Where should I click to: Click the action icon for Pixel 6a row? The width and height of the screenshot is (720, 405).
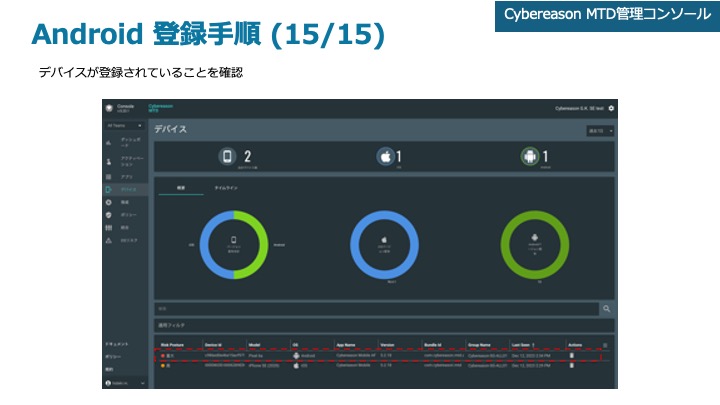572,355
